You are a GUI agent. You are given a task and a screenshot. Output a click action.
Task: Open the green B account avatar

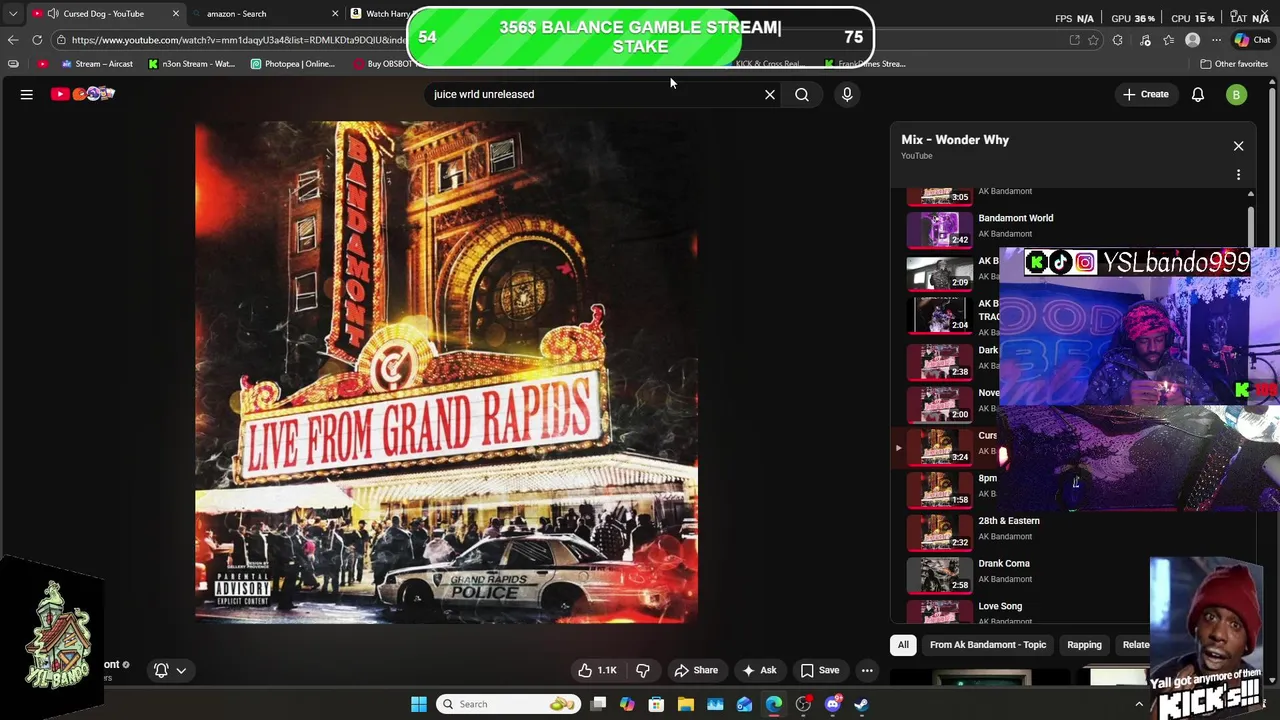click(1237, 94)
